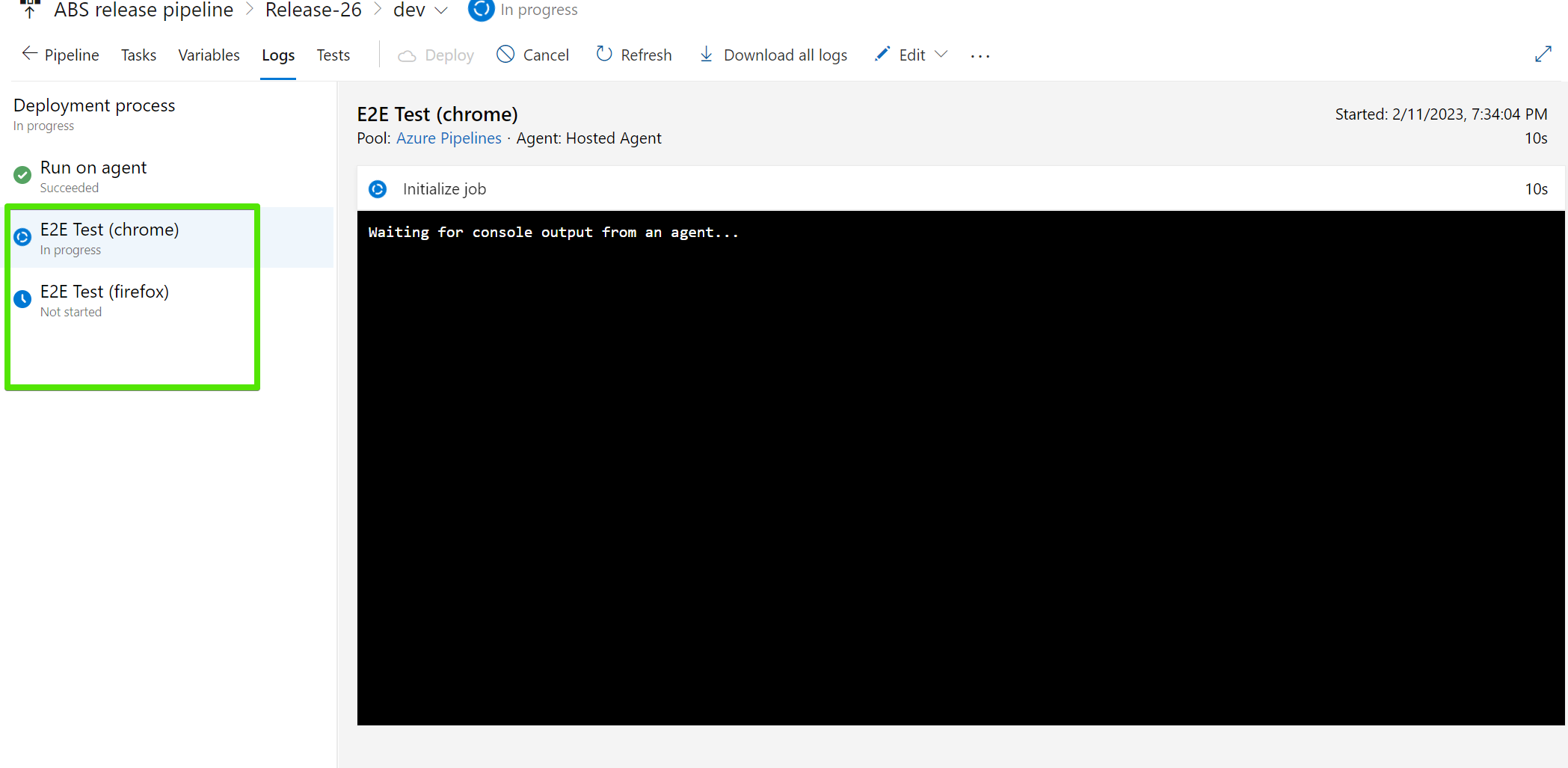
Task: Open the Azure Pipelines pool link
Action: click(449, 138)
